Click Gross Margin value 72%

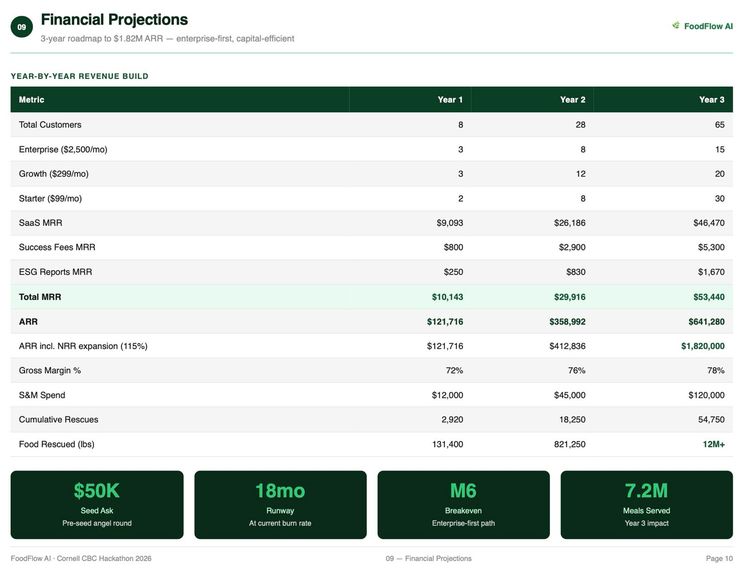tap(454, 370)
